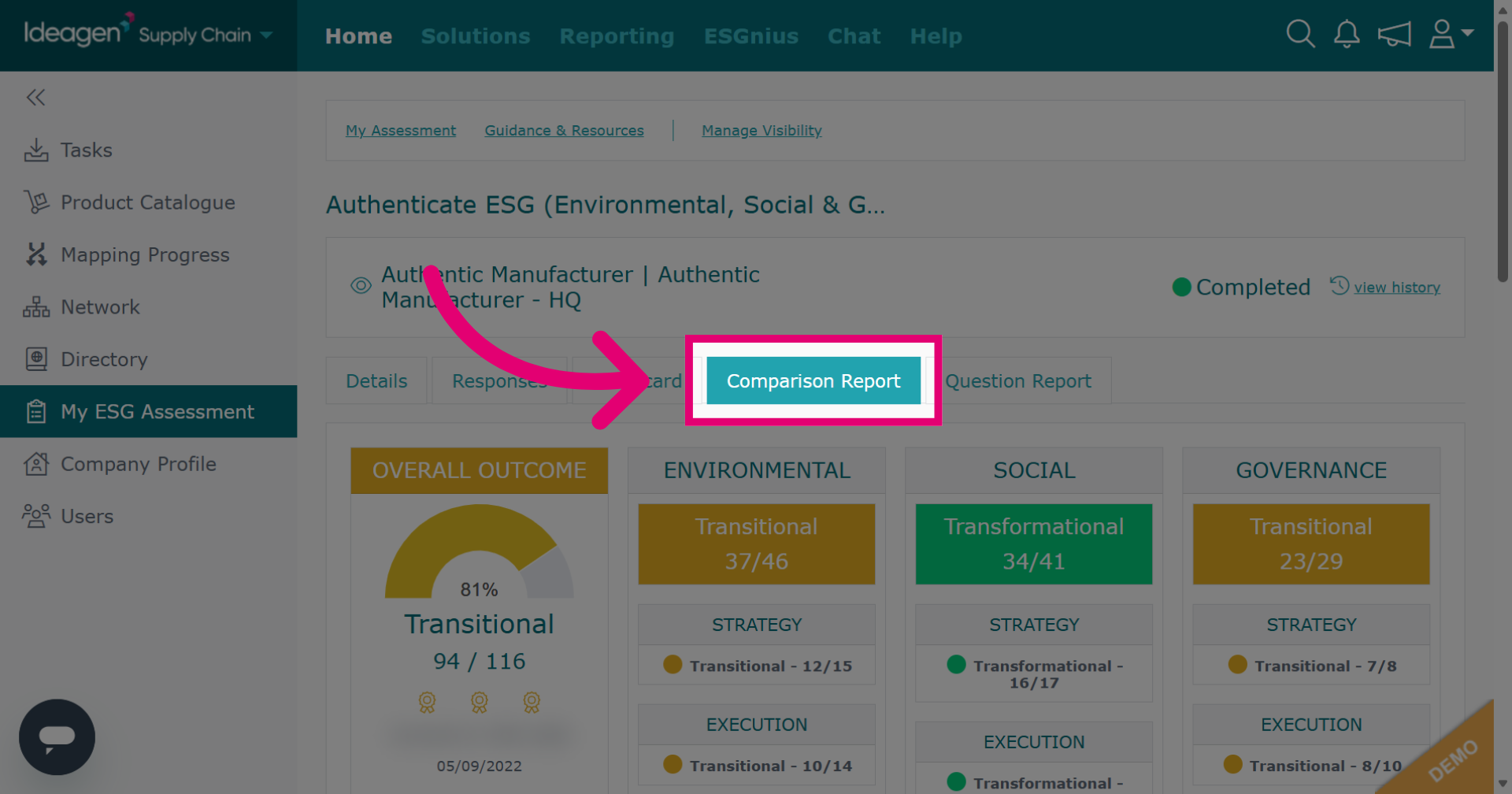Click the 81% overall outcome gauge
This screenshot has width=1512, height=794.
(479, 552)
